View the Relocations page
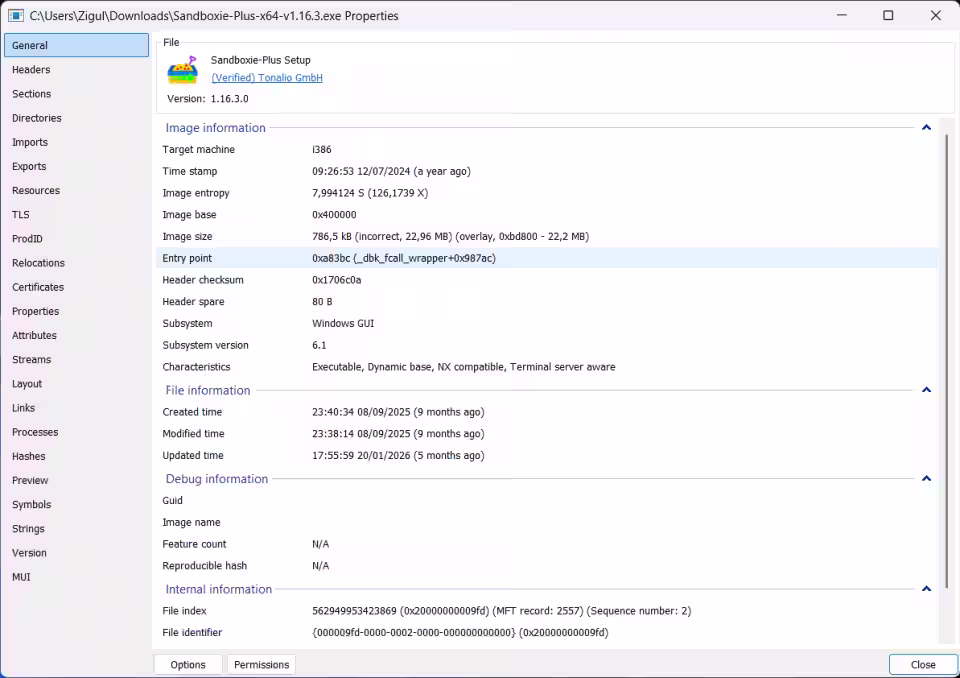This screenshot has height=678, width=960. point(77,263)
